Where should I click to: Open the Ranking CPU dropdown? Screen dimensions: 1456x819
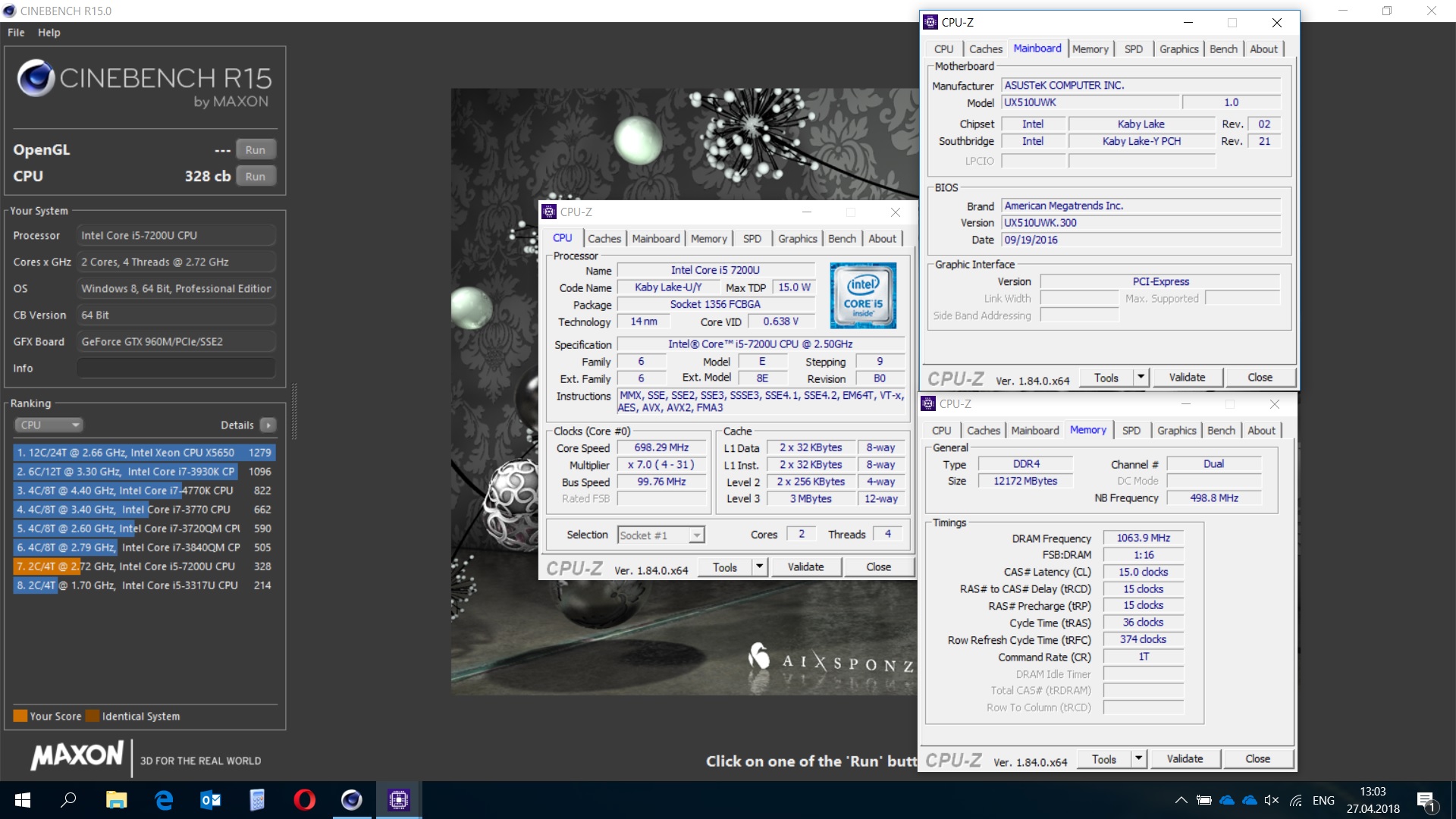click(48, 425)
